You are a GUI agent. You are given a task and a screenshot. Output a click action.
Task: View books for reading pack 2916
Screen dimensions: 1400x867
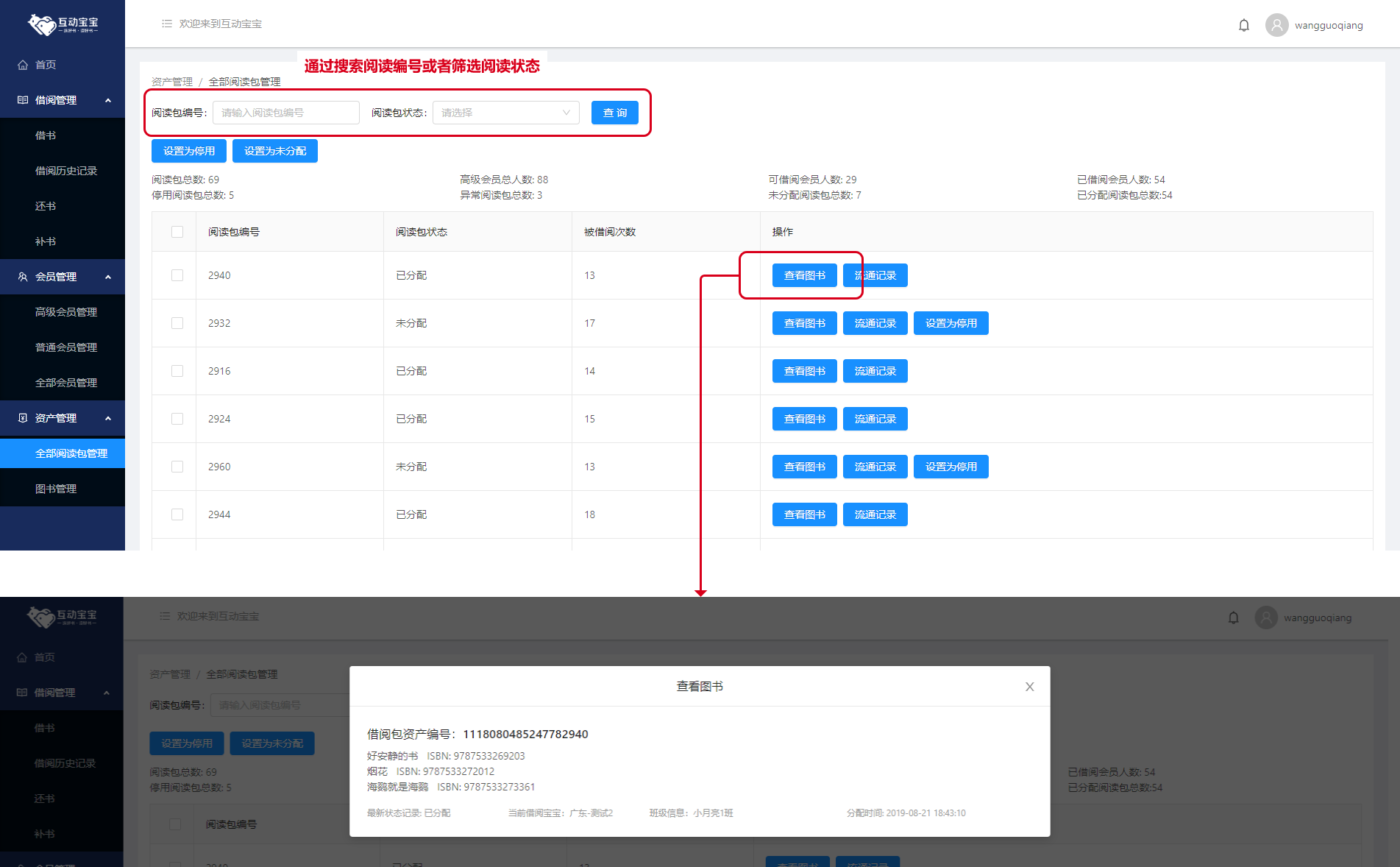[x=805, y=371]
